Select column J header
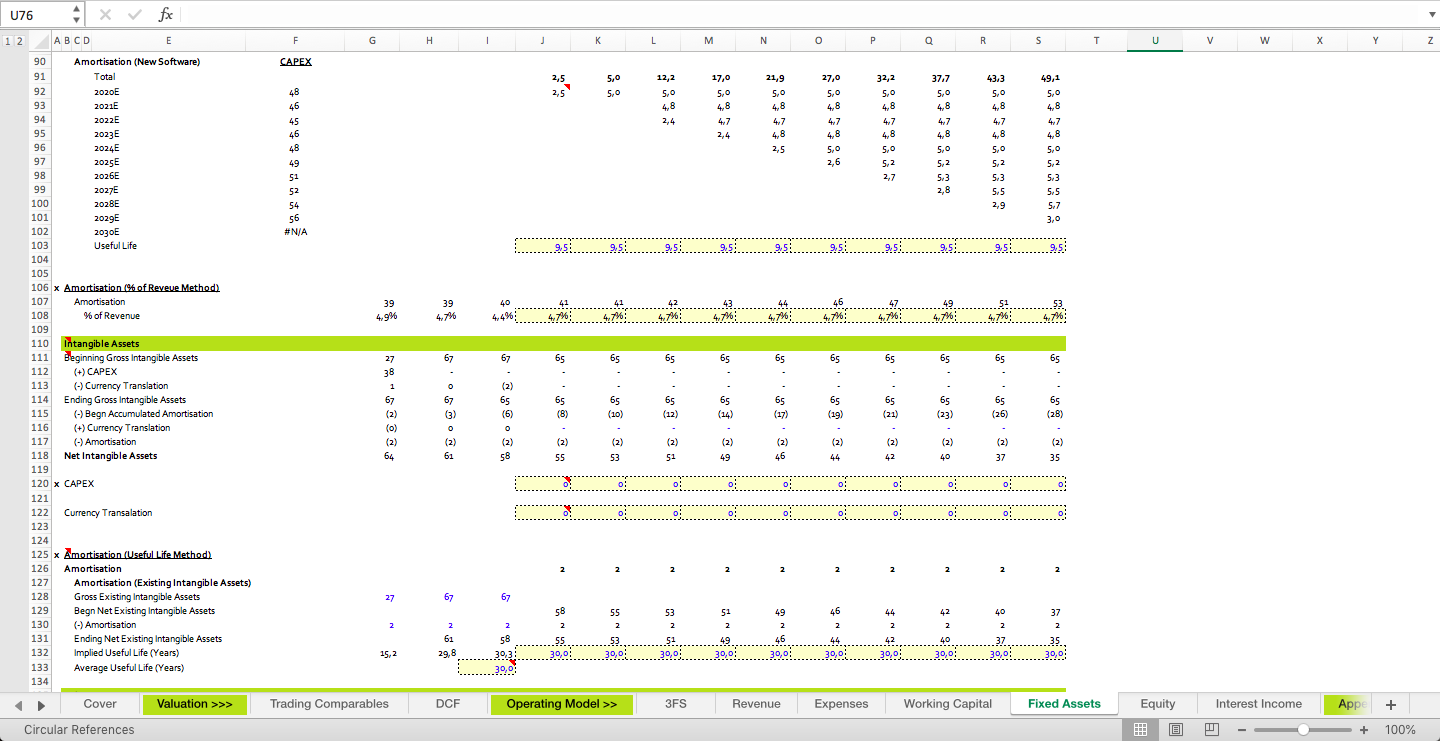This screenshot has width=1440, height=741. [x=542, y=40]
